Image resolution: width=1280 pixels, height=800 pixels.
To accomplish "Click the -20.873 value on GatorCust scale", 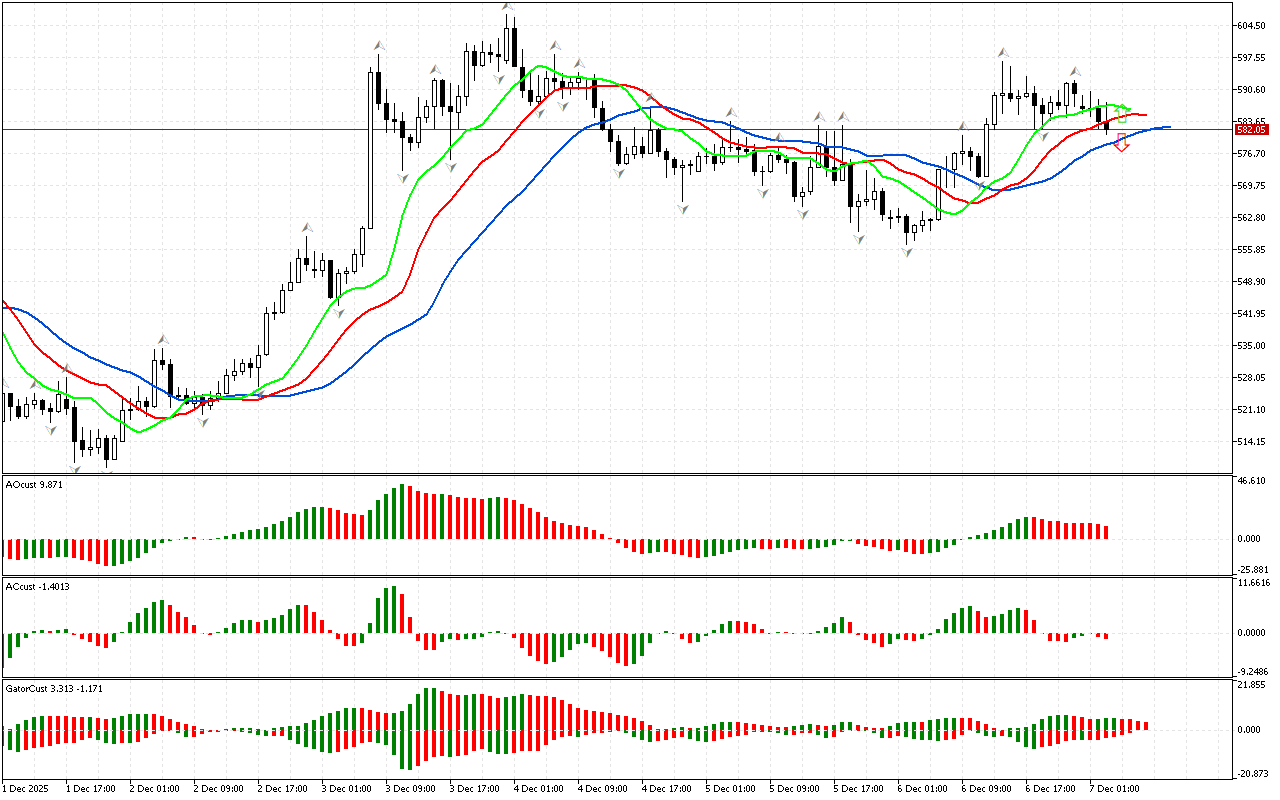I will (x=1253, y=774).
